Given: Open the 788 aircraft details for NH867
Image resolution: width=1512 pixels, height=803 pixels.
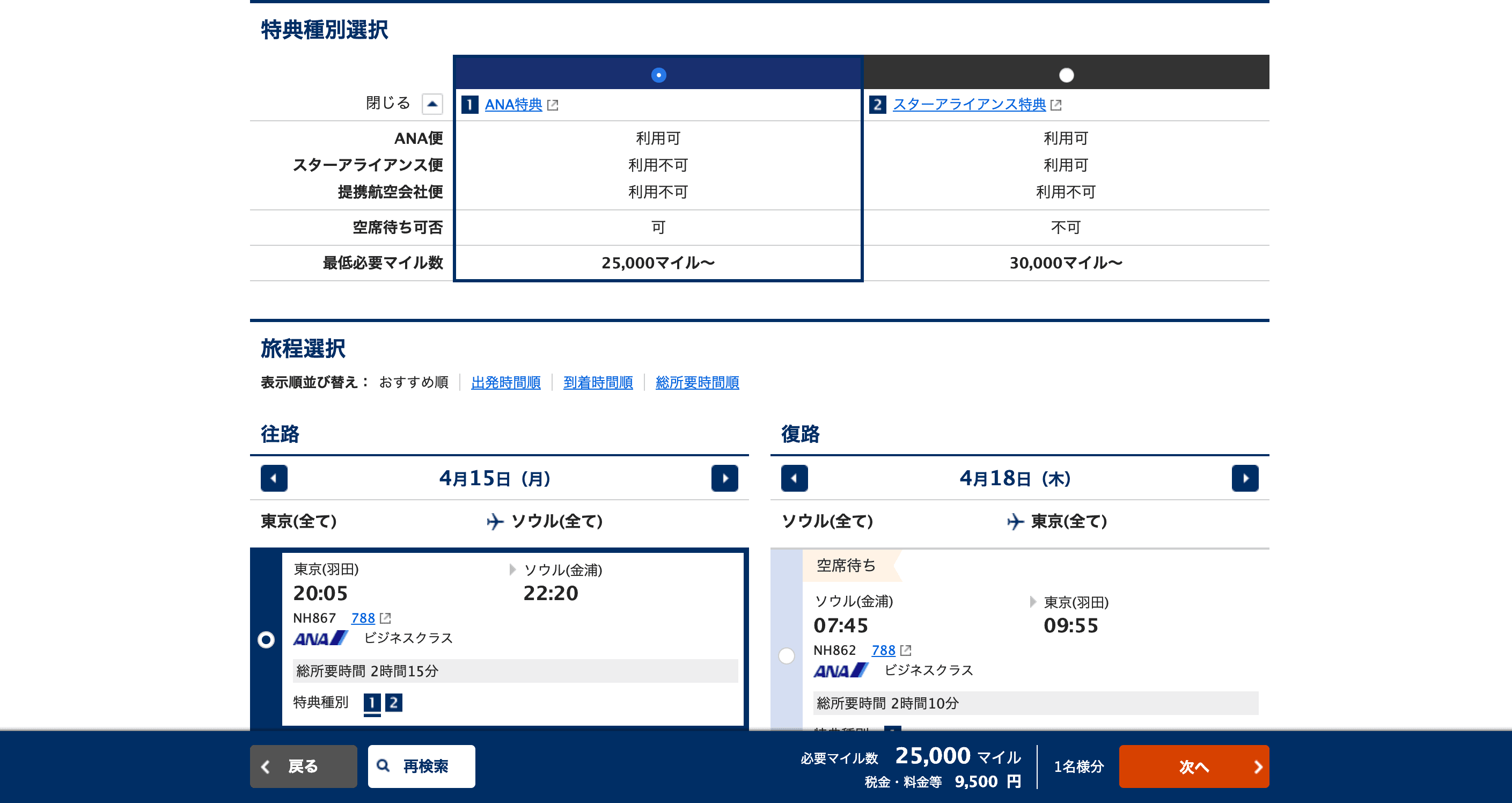Looking at the screenshot, I should (362, 618).
